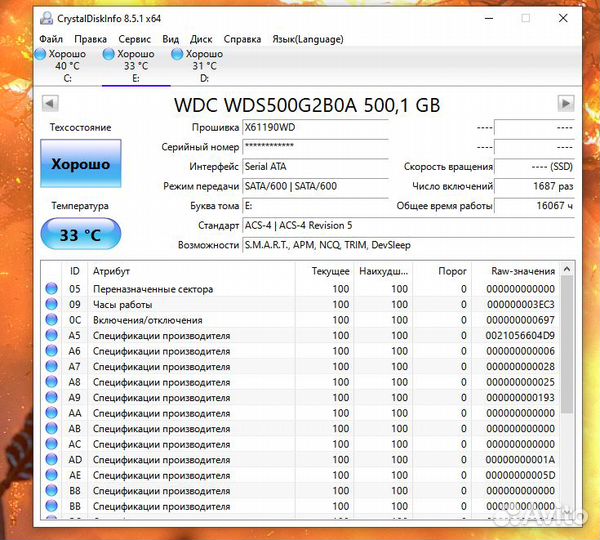The width and height of the screenshot is (600, 540).
Task: Click status orb for attribute AE
Action: coord(51,475)
